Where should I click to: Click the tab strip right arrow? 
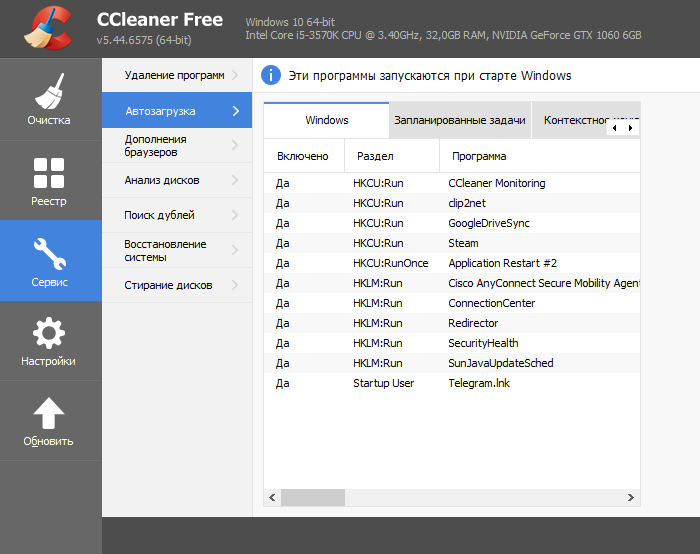pyautogui.click(x=630, y=128)
